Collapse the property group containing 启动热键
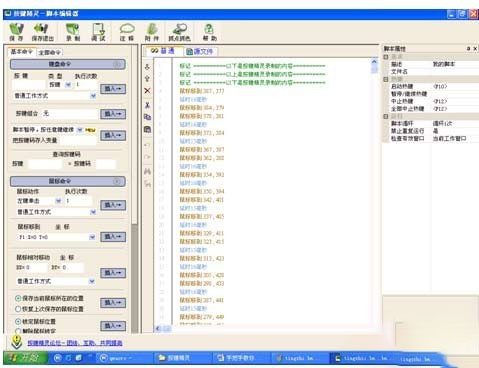 [386, 79]
